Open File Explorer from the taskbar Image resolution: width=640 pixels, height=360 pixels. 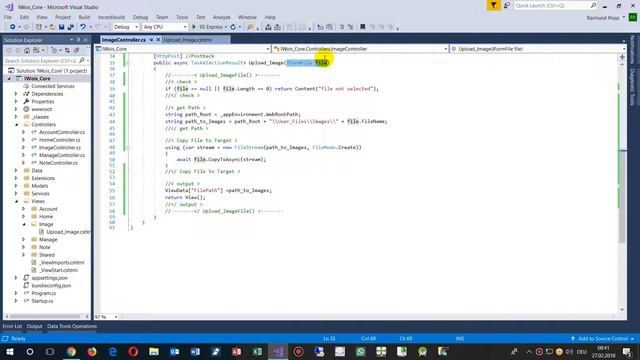(154, 351)
